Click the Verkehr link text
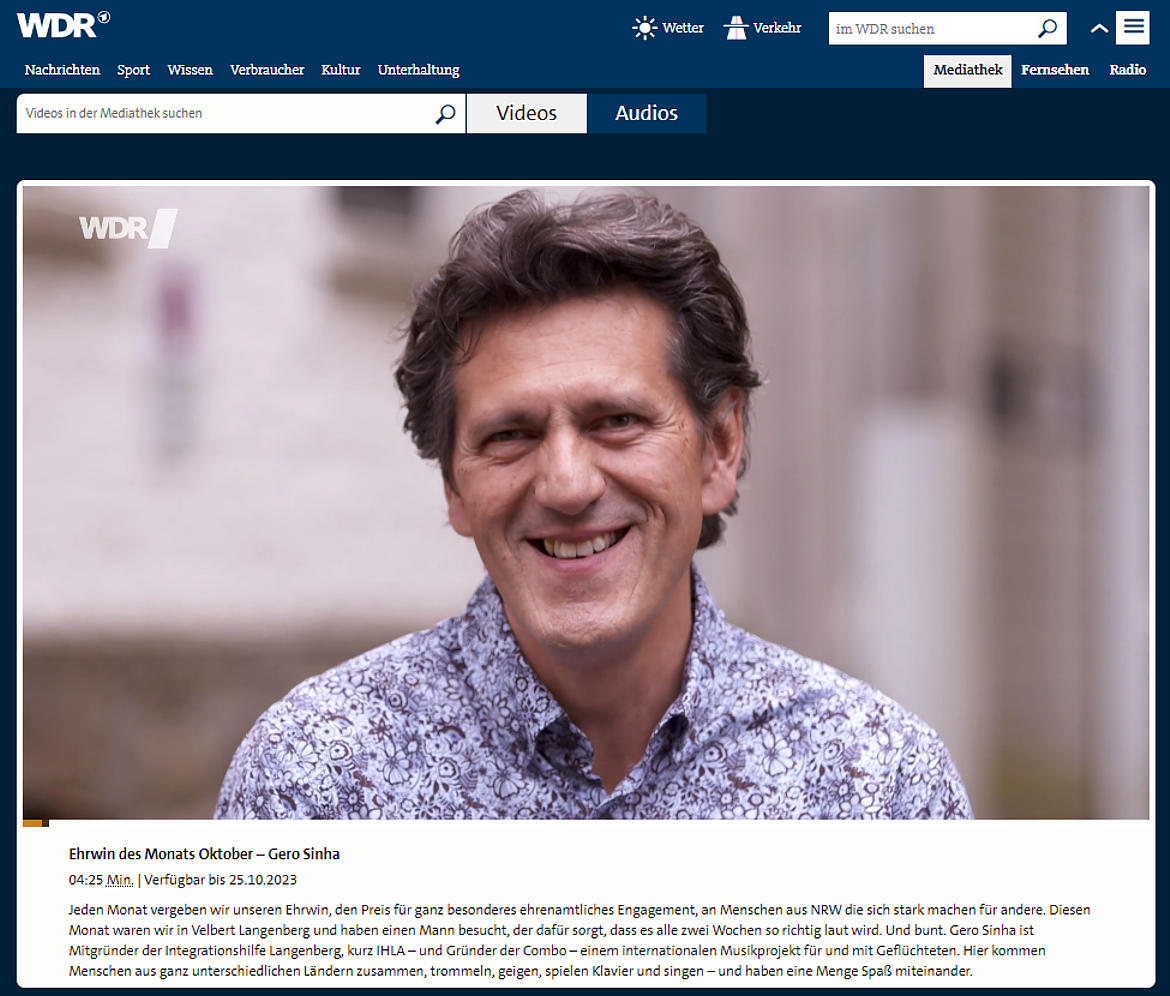 click(777, 28)
